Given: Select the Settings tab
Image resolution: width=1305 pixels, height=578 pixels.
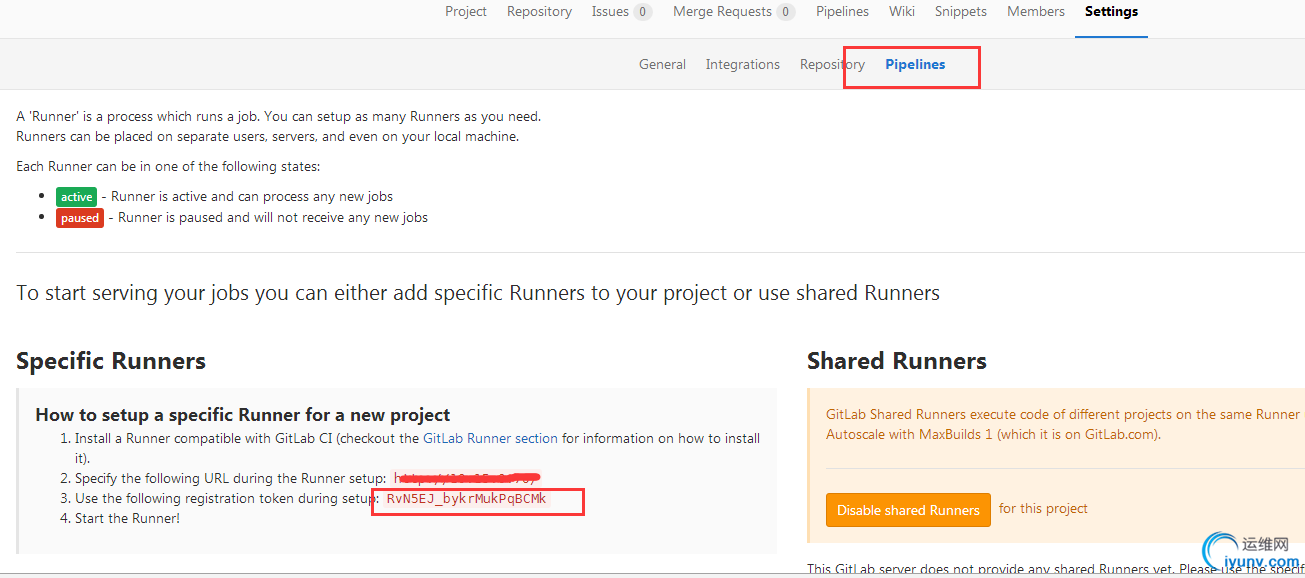Looking at the screenshot, I should (1111, 12).
